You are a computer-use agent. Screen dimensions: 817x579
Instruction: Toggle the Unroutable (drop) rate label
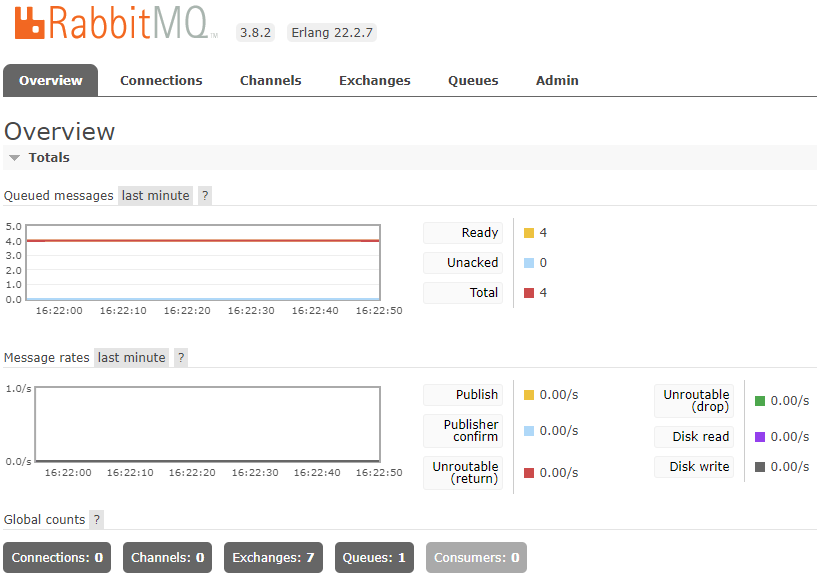(694, 401)
